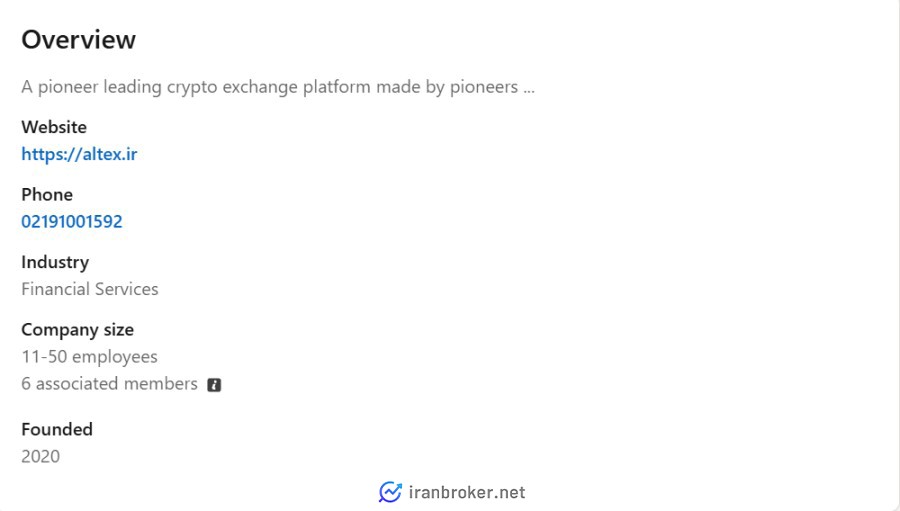Click the word "pioneers" ending the description

point(483,87)
